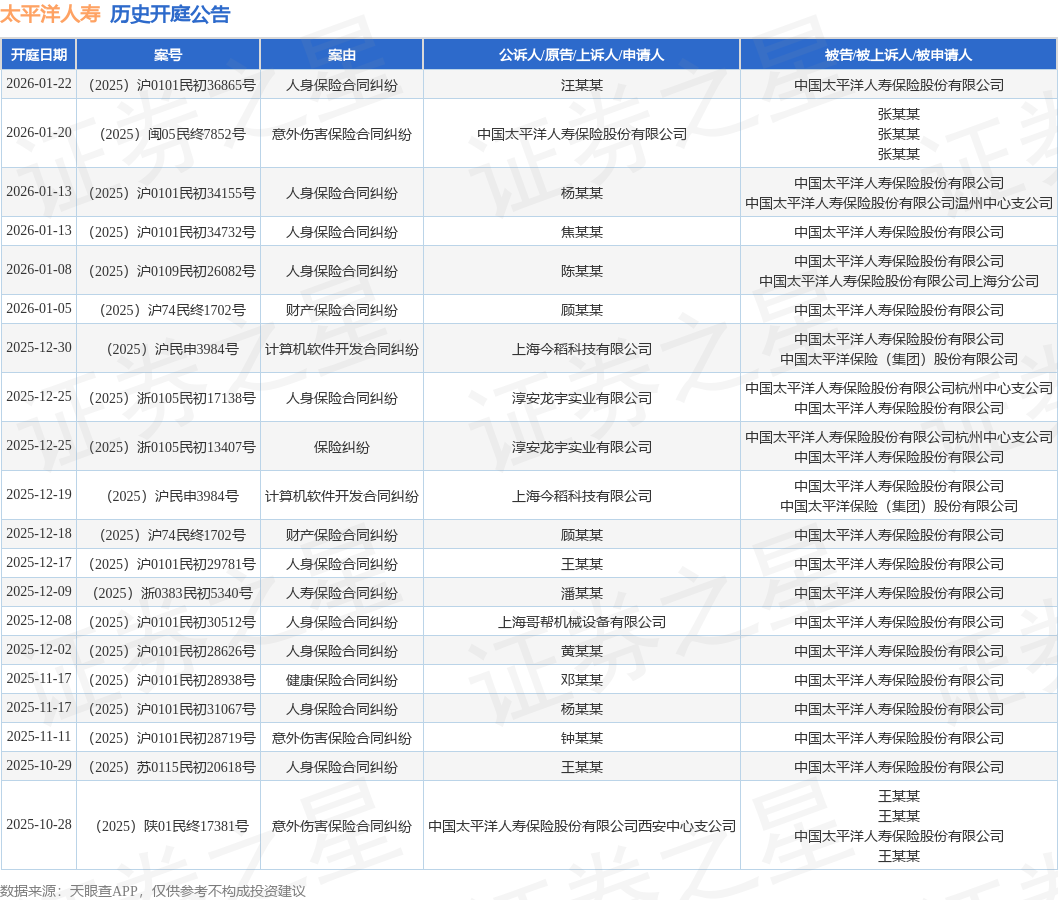Select date 2025-12-19

pos(38,495)
